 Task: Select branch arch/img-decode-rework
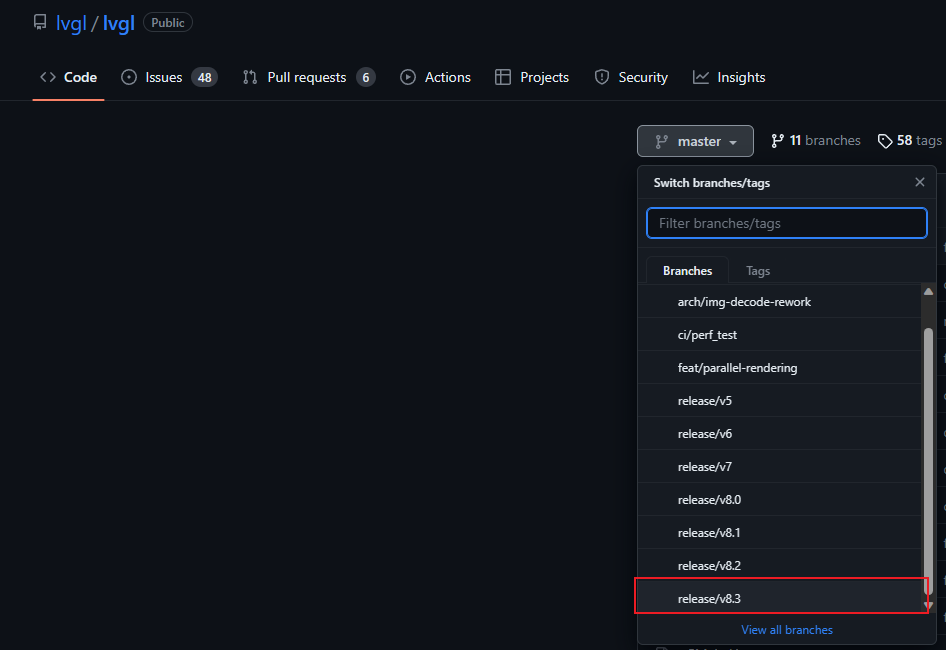tap(779, 302)
